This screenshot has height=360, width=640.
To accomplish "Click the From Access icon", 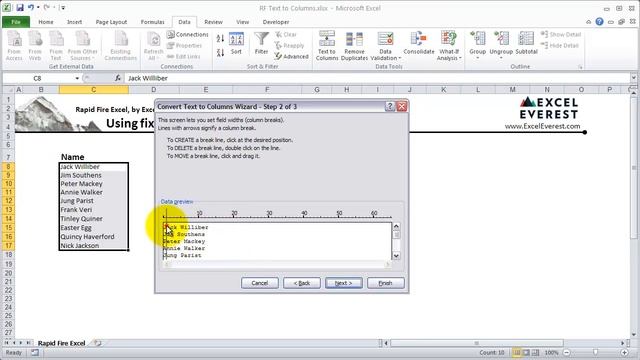I will click(x=14, y=46).
